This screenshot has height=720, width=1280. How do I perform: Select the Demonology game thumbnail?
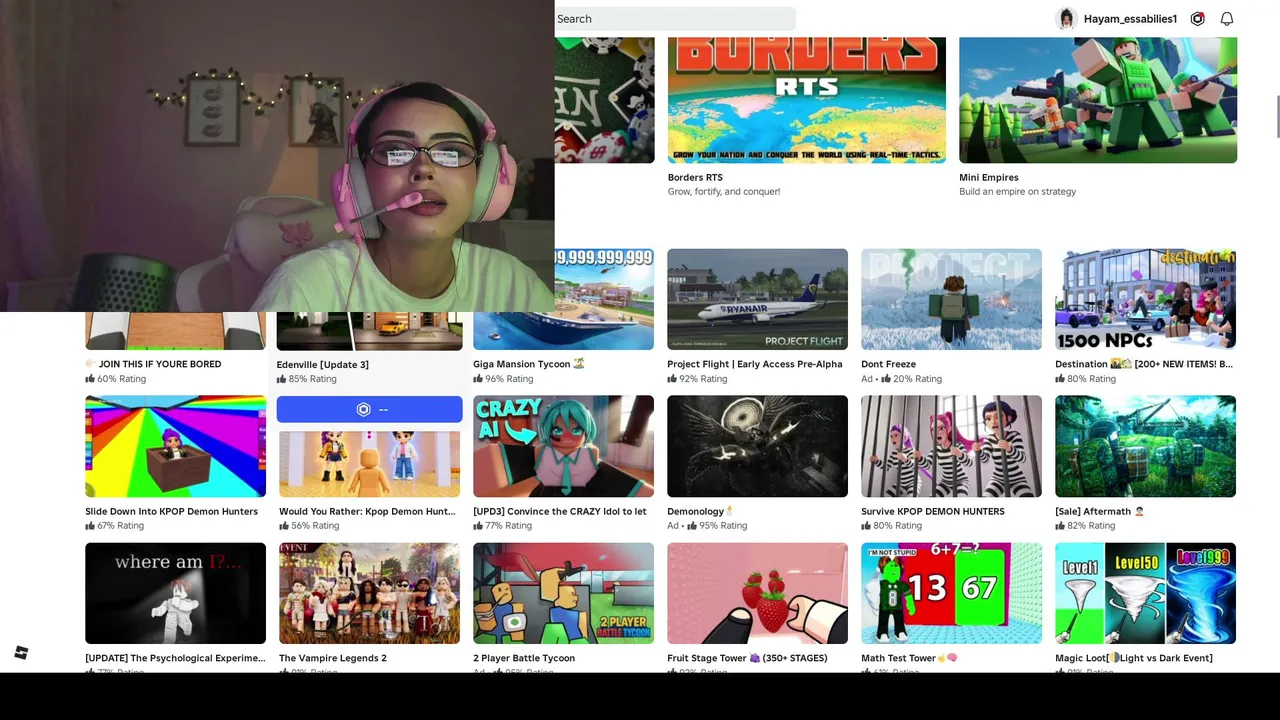(x=757, y=446)
